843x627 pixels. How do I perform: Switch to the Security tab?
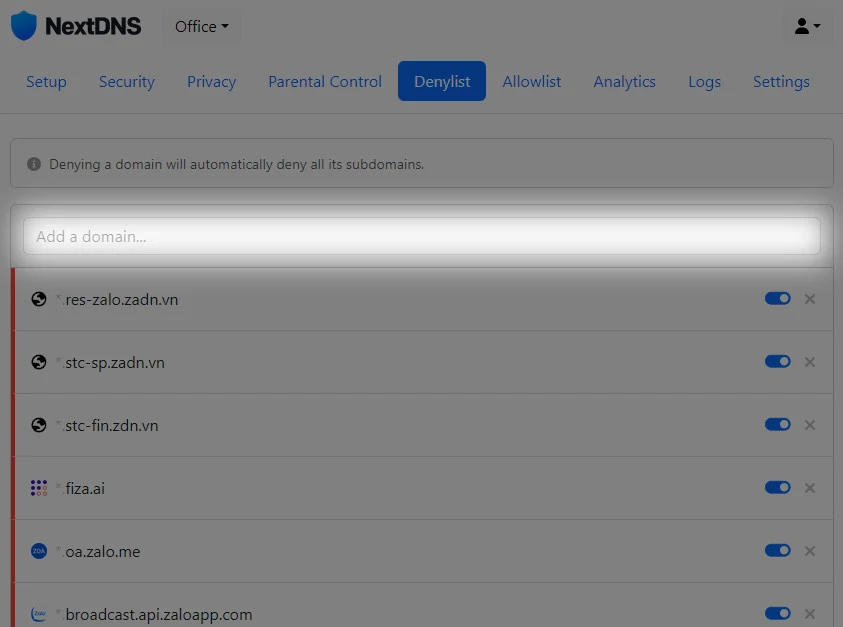(127, 82)
